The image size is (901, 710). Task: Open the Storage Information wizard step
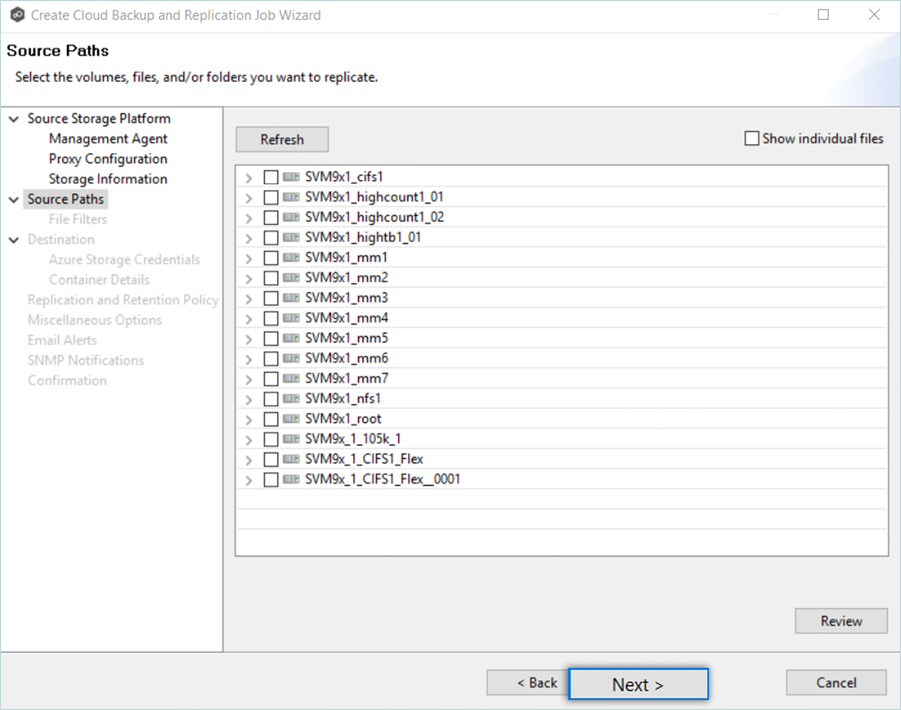[x=108, y=179]
